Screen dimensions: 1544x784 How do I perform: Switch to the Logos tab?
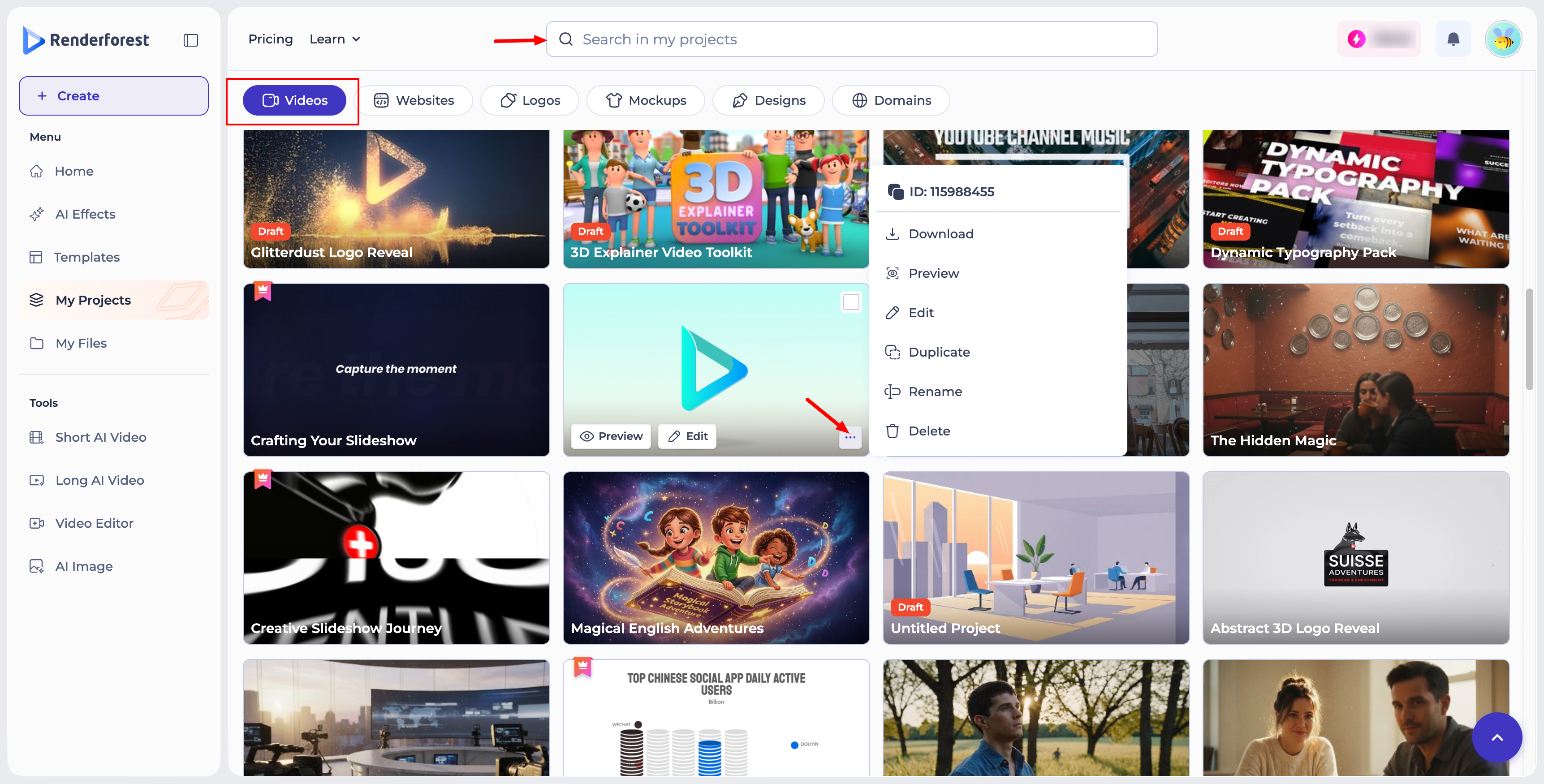pyautogui.click(x=530, y=100)
